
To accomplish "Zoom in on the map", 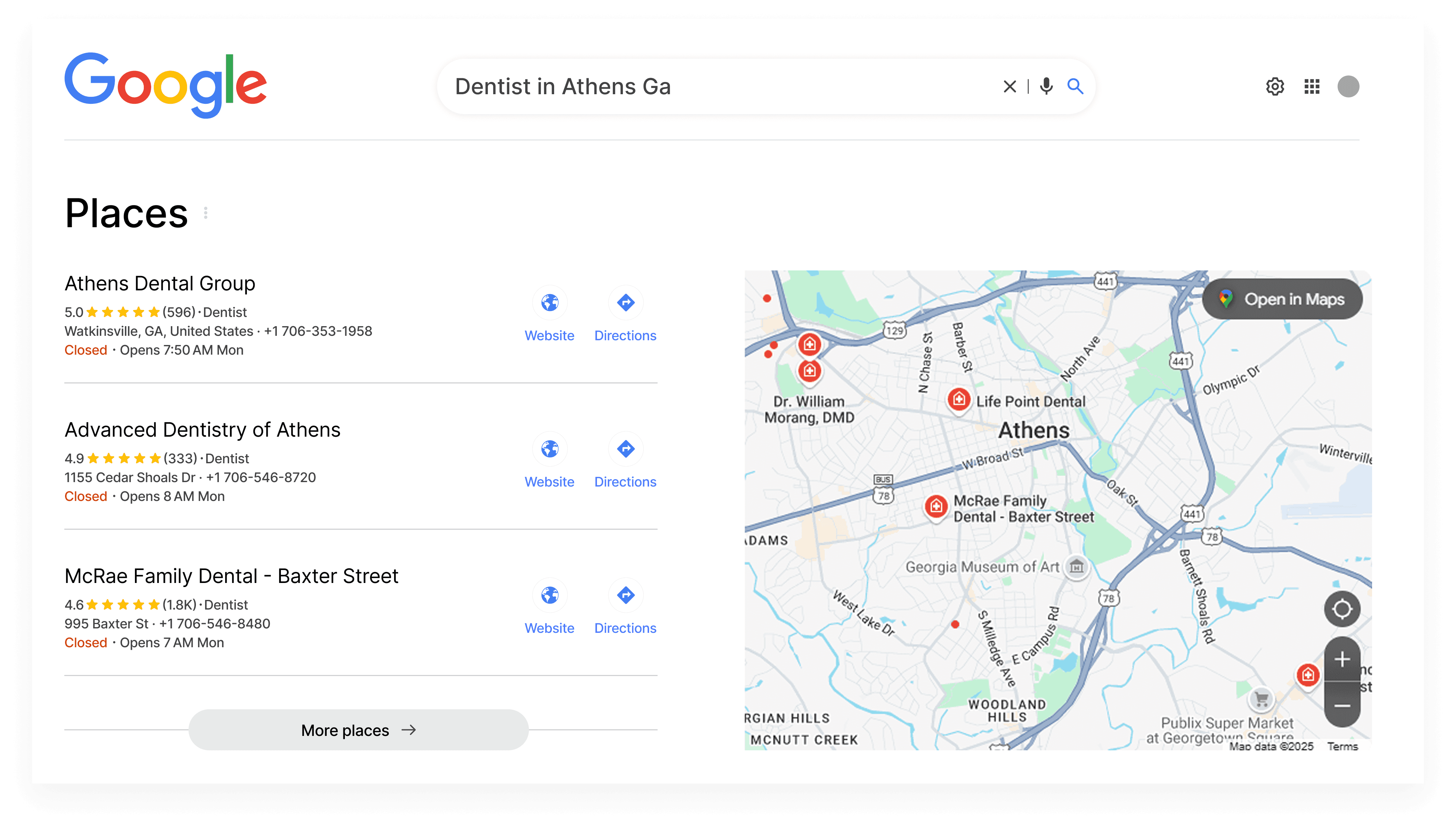I will tap(1342, 659).
